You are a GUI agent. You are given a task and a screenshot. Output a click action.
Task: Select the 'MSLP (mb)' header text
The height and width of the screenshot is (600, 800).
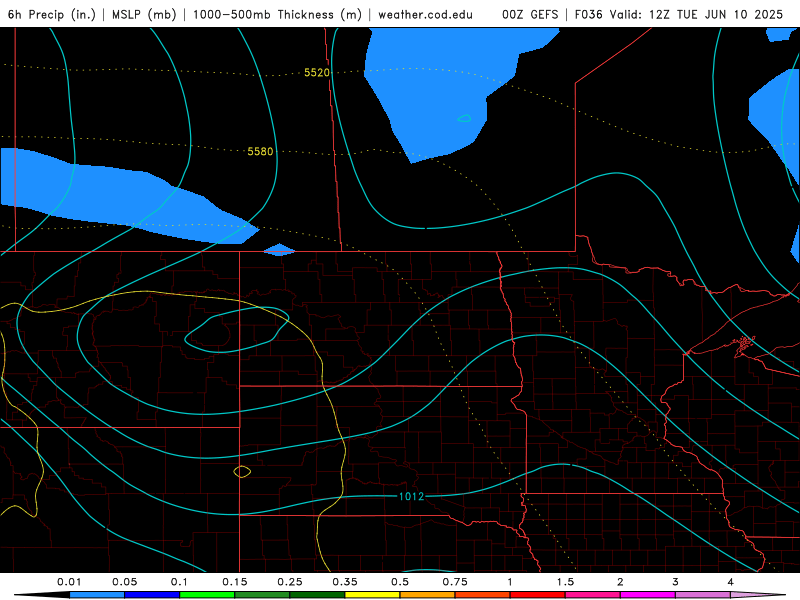tap(144, 14)
